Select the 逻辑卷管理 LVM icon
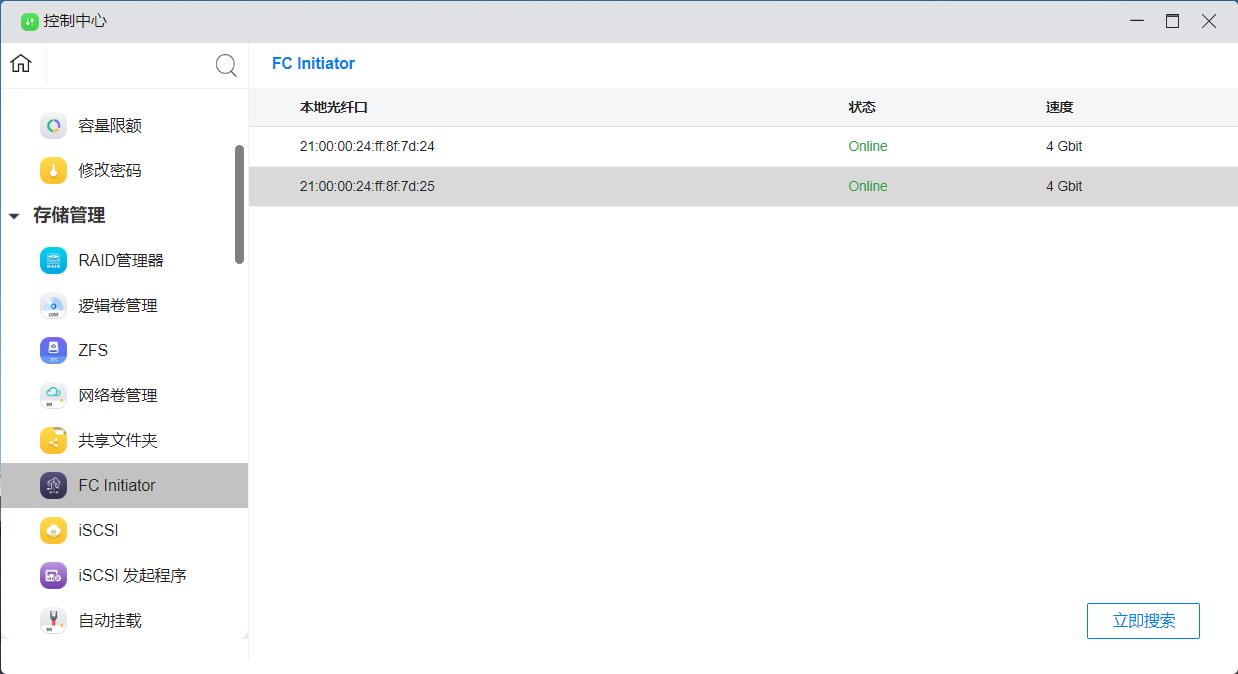The image size is (1238, 674). tap(53, 306)
